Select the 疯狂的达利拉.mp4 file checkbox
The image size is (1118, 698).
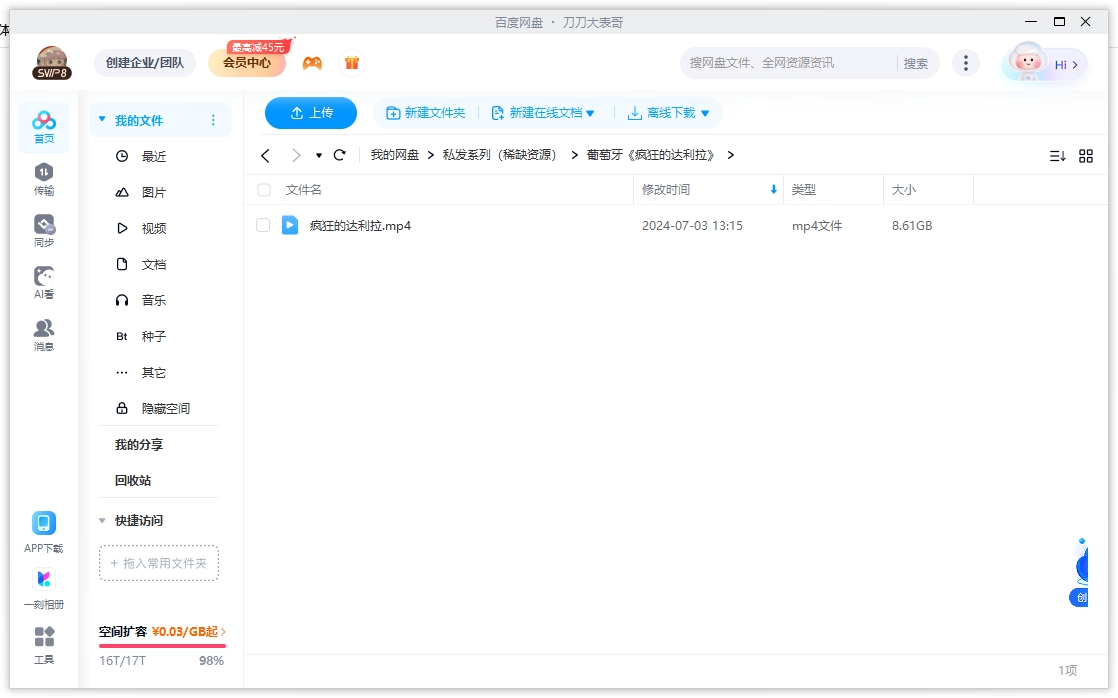[x=263, y=225]
